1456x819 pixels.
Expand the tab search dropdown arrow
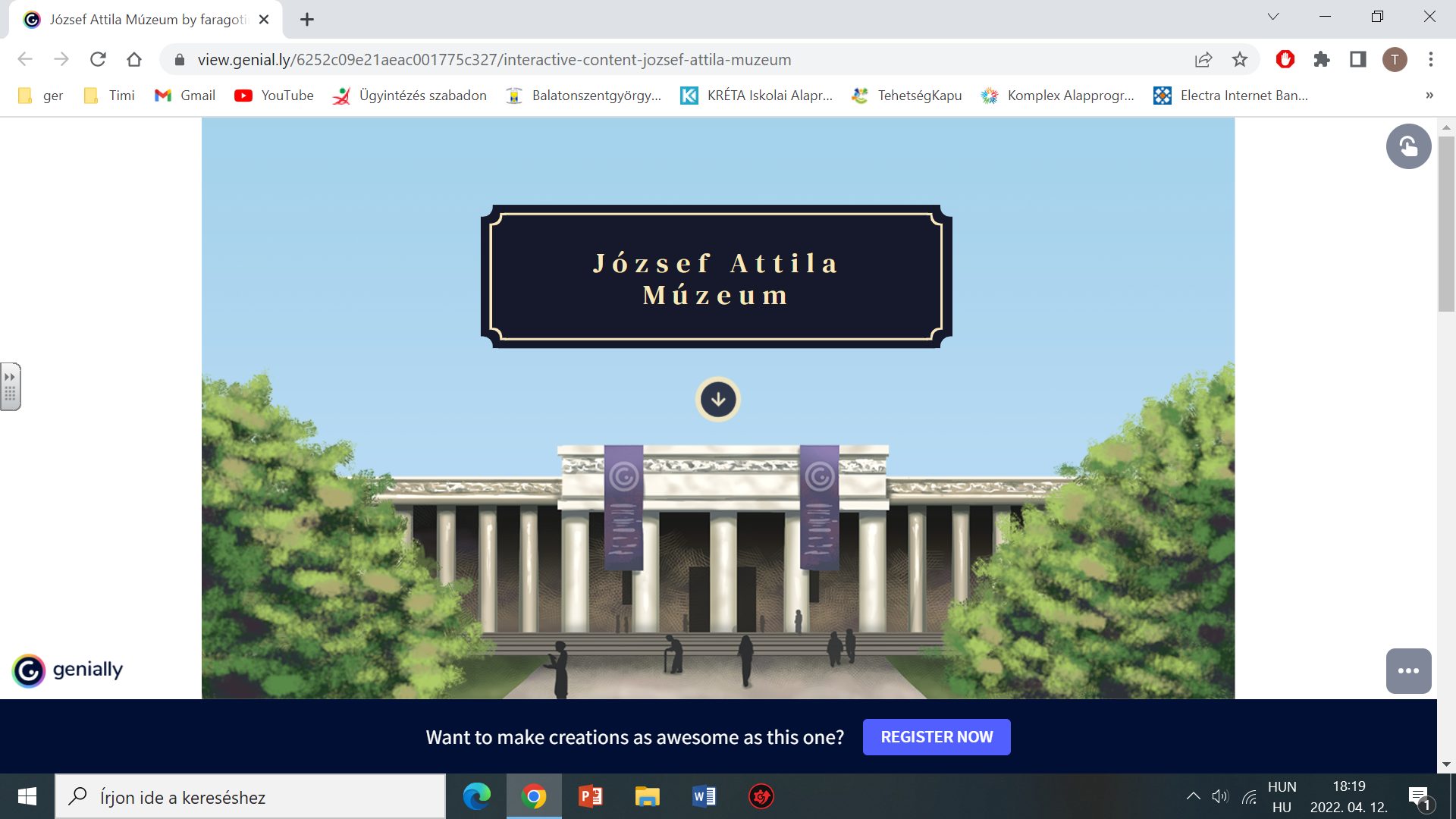pyautogui.click(x=1273, y=17)
